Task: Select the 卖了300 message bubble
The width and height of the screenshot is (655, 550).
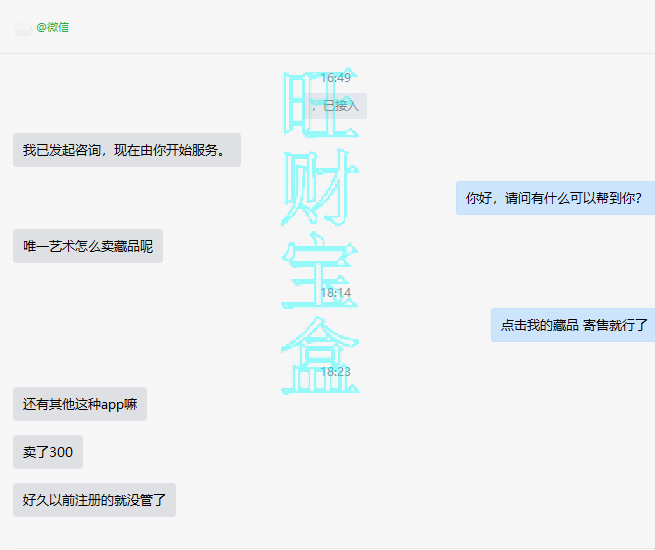Action: coord(48,452)
